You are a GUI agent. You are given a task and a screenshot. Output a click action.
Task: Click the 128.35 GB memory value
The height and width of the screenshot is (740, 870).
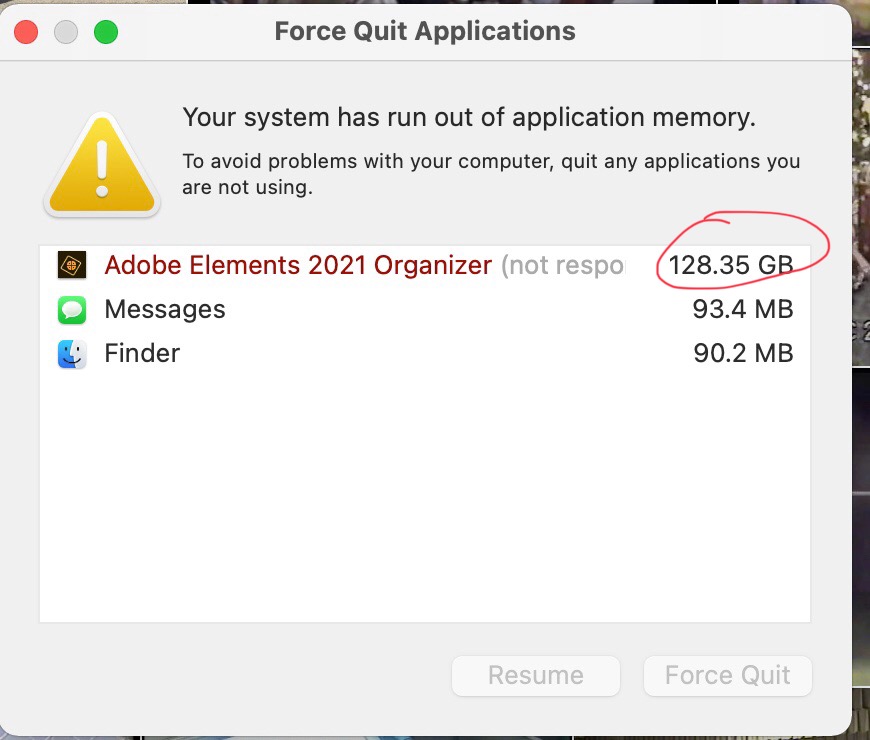click(731, 265)
